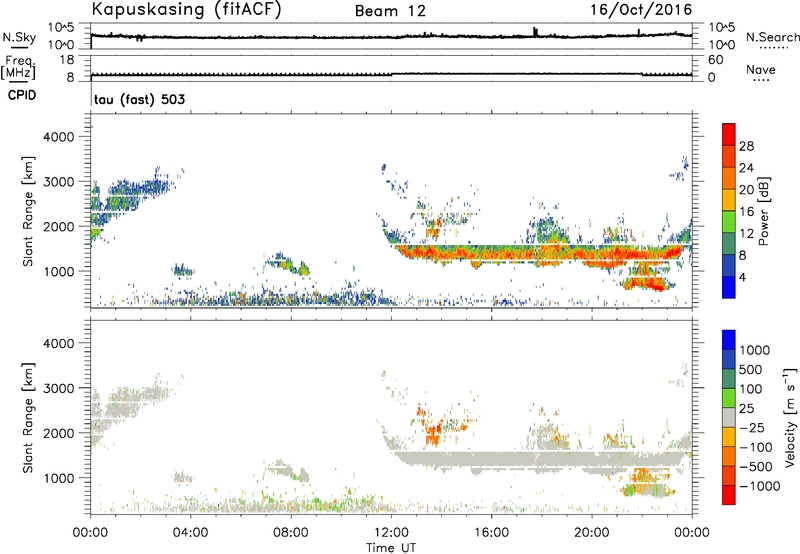Click the 12:00 time axis tick label
800x554 pixels.
[x=391, y=533]
